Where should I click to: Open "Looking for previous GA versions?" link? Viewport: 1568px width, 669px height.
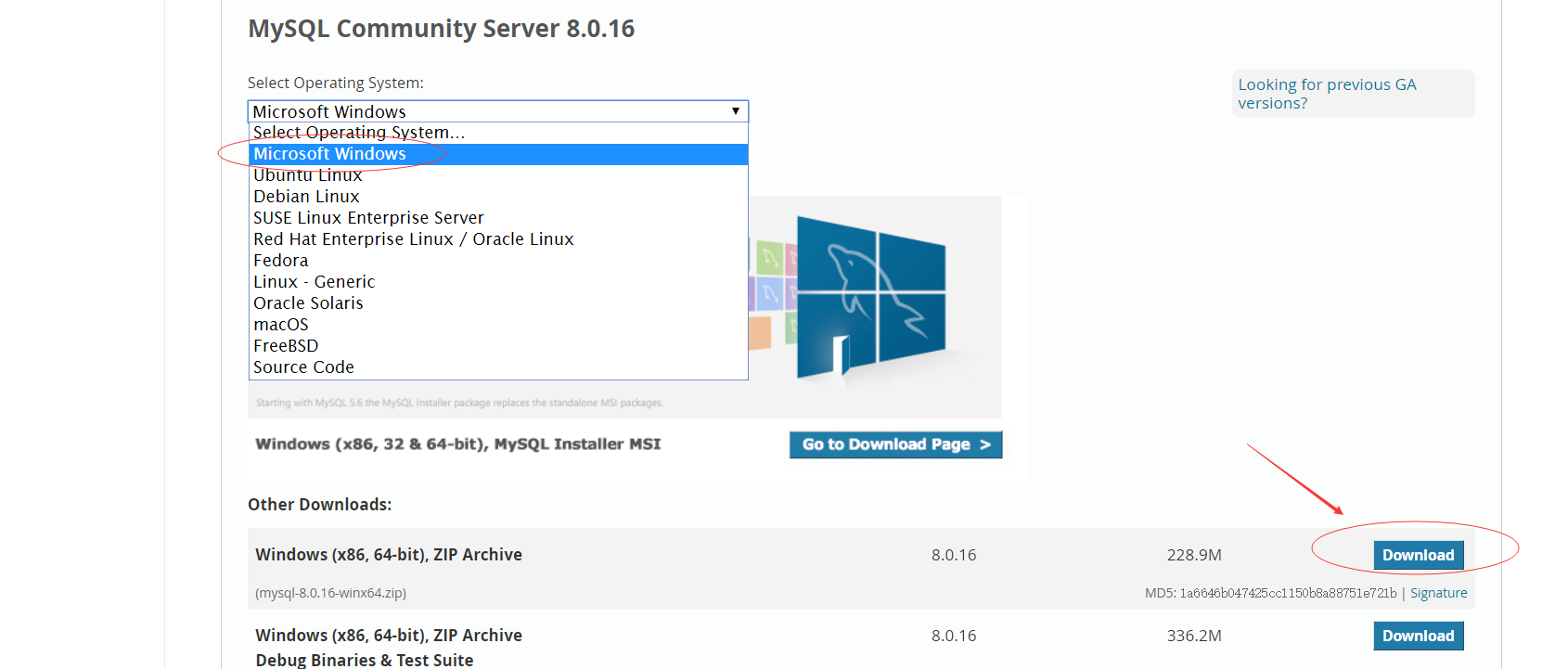point(1327,94)
